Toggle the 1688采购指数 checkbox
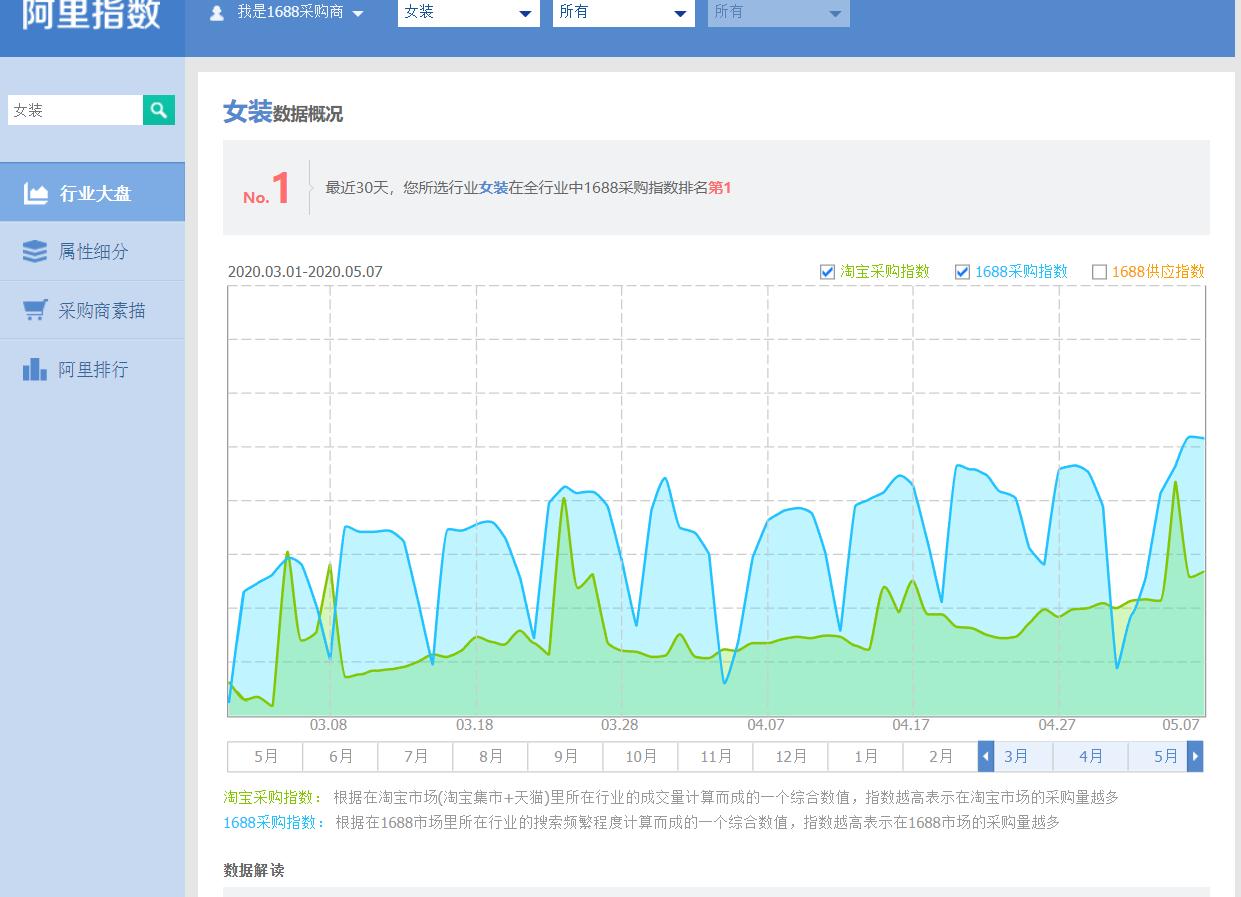The width and height of the screenshot is (1241, 897). [962, 272]
